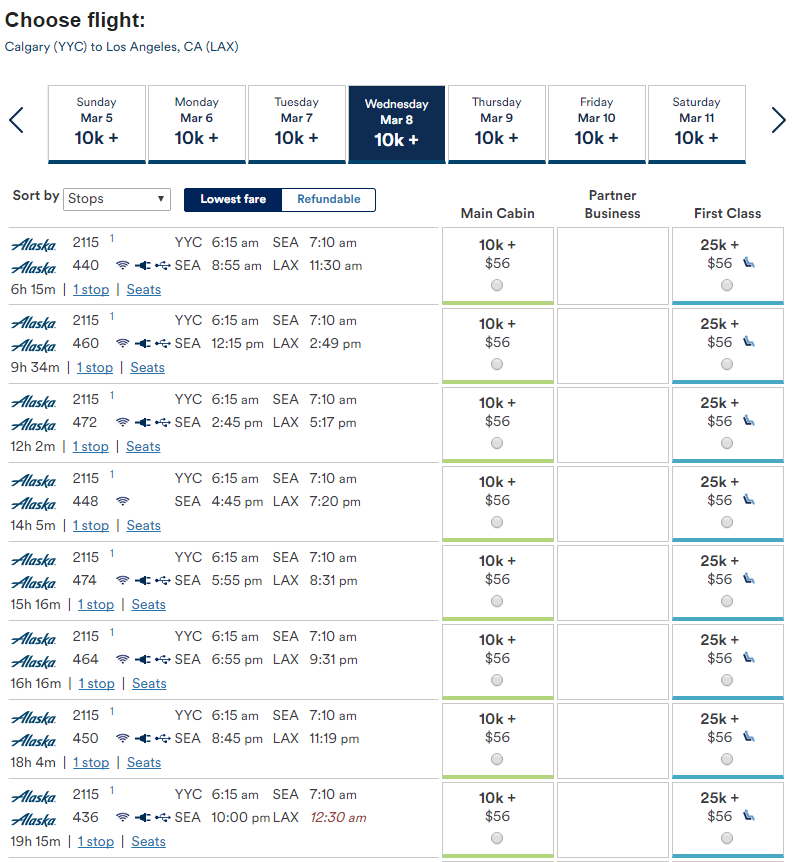Screen dimensions: 794x862
Task: Select First Class fare for flight 472
Action: point(727,443)
